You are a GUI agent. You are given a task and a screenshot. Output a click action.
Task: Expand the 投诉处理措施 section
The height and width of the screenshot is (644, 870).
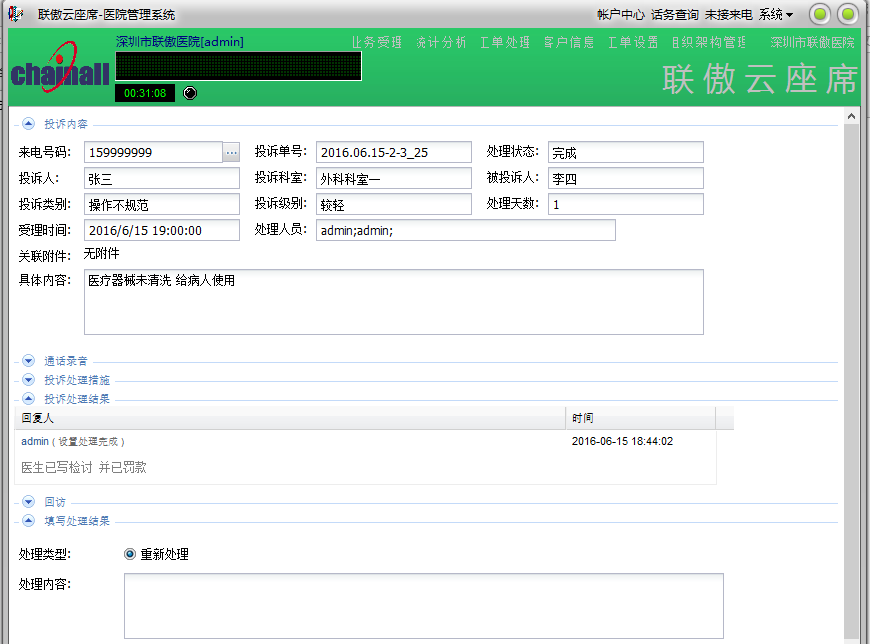click(28, 380)
